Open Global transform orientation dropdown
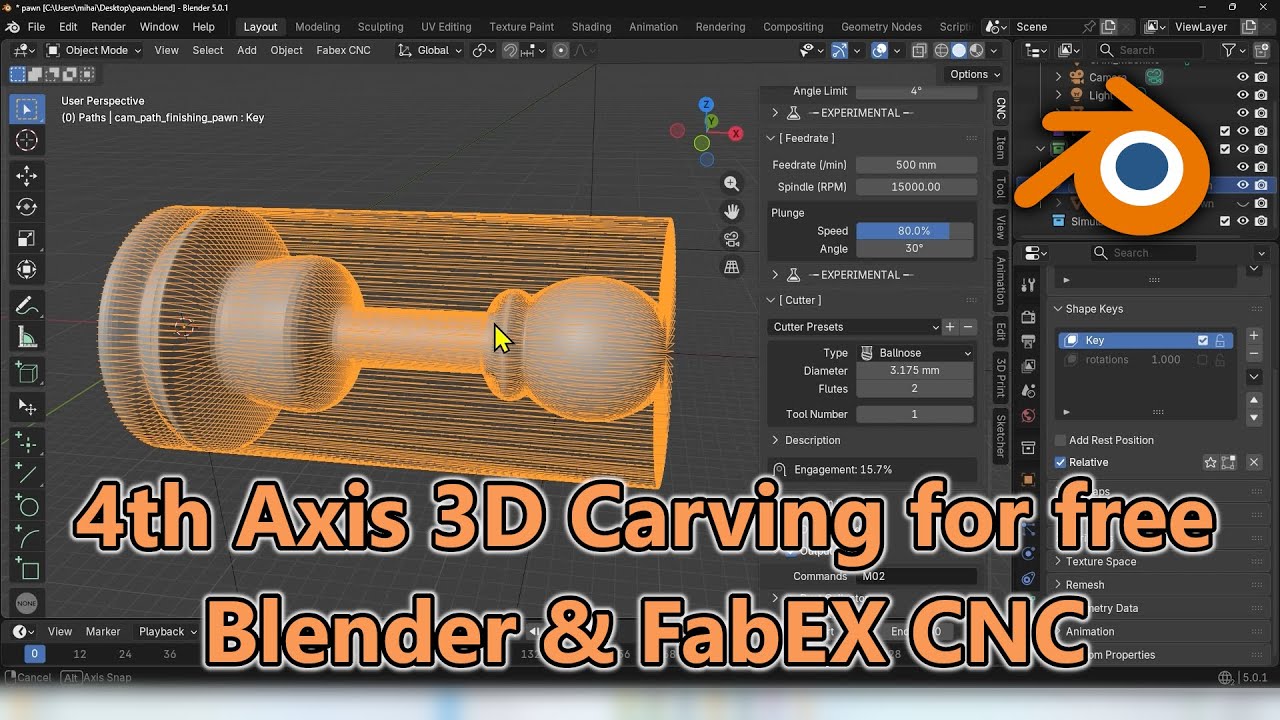1280x720 pixels. pyautogui.click(x=429, y=50)
